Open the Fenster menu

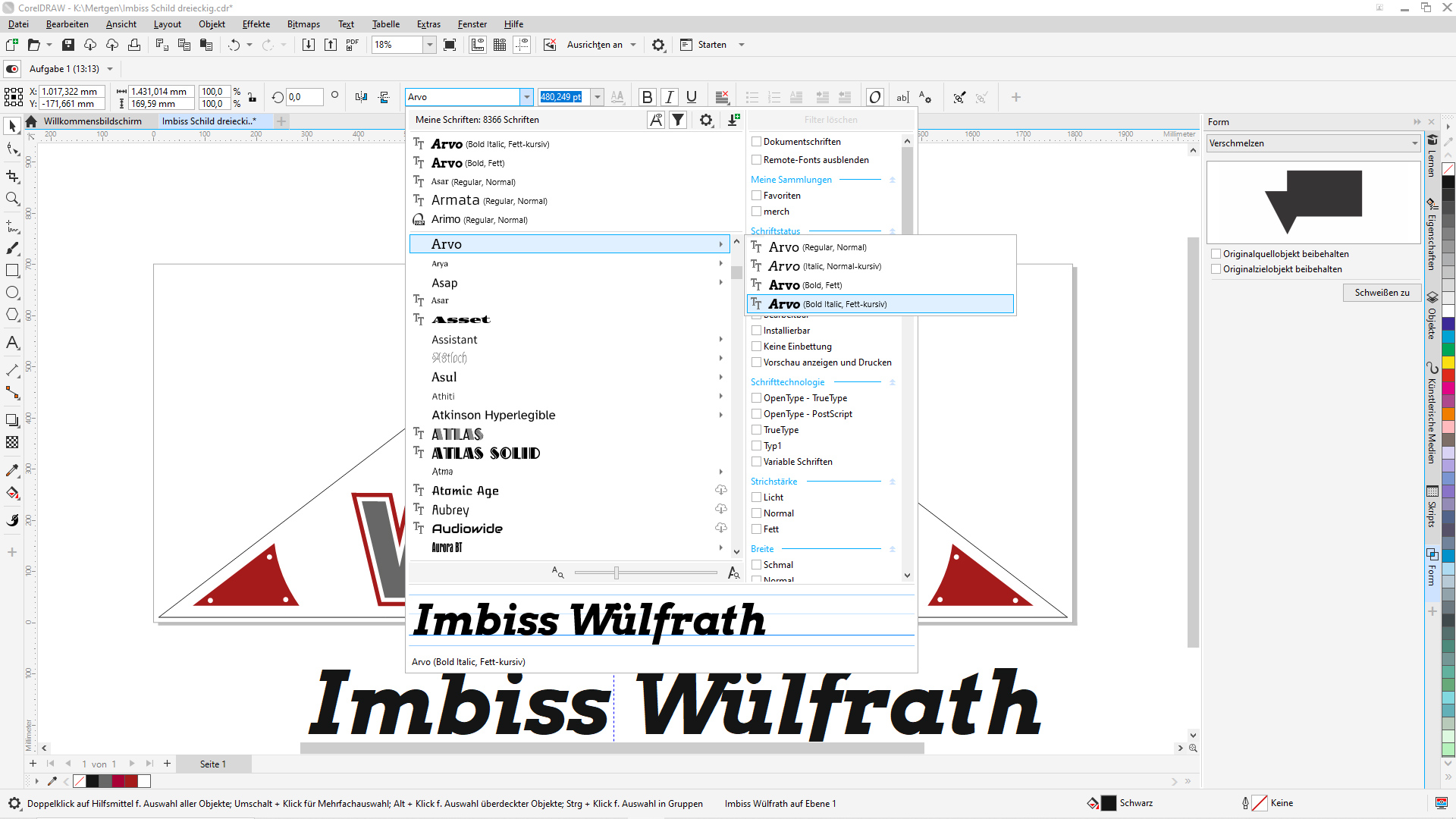pos(472,24)
